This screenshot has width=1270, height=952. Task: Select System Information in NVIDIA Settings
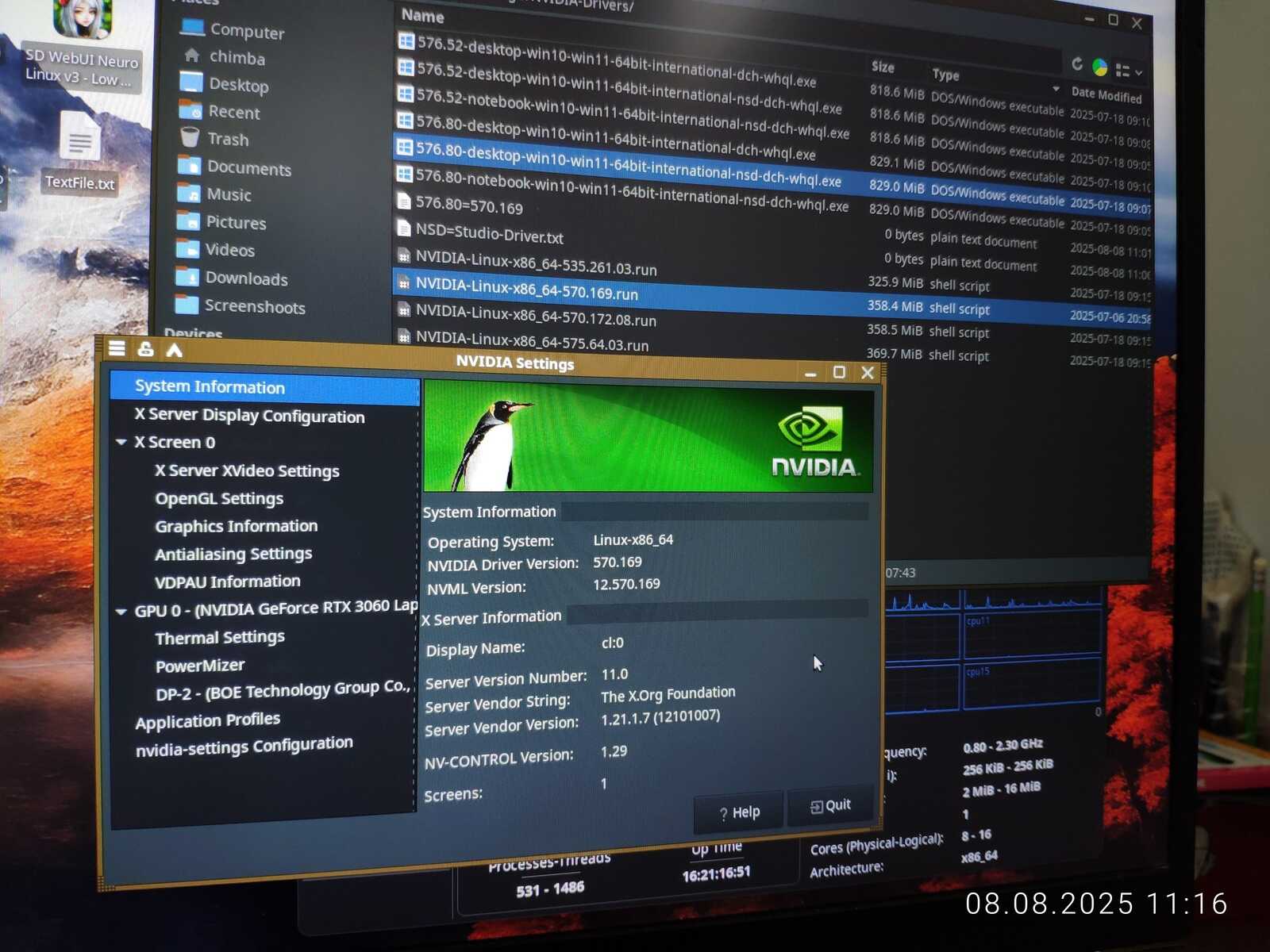[x=265, y=388]
